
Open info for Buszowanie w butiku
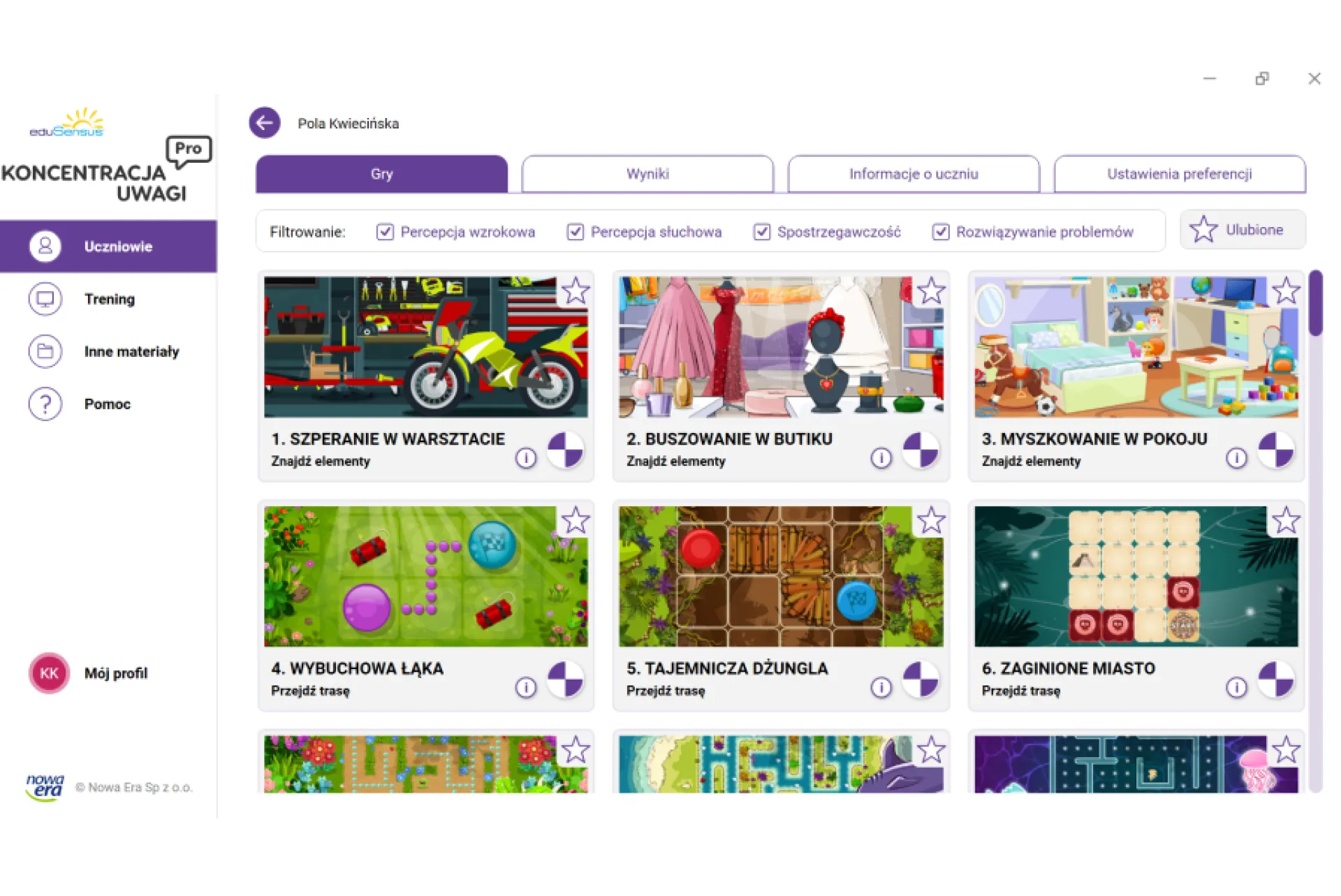point(881,458)
